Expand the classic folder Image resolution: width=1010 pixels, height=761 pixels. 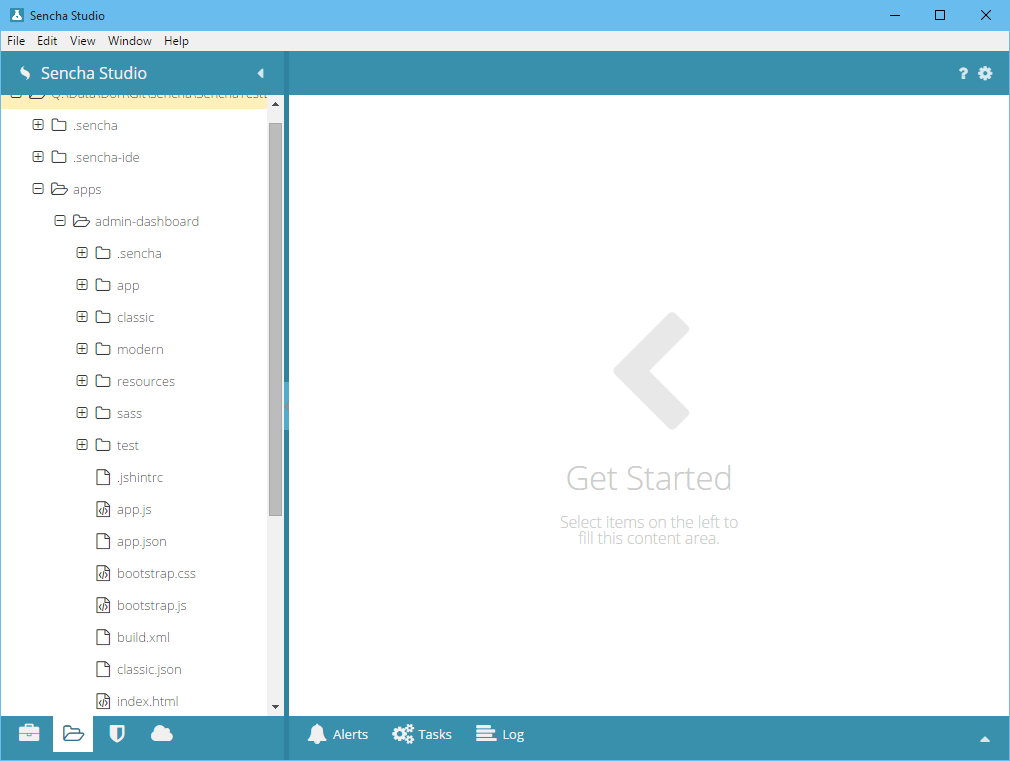point(82,316)
